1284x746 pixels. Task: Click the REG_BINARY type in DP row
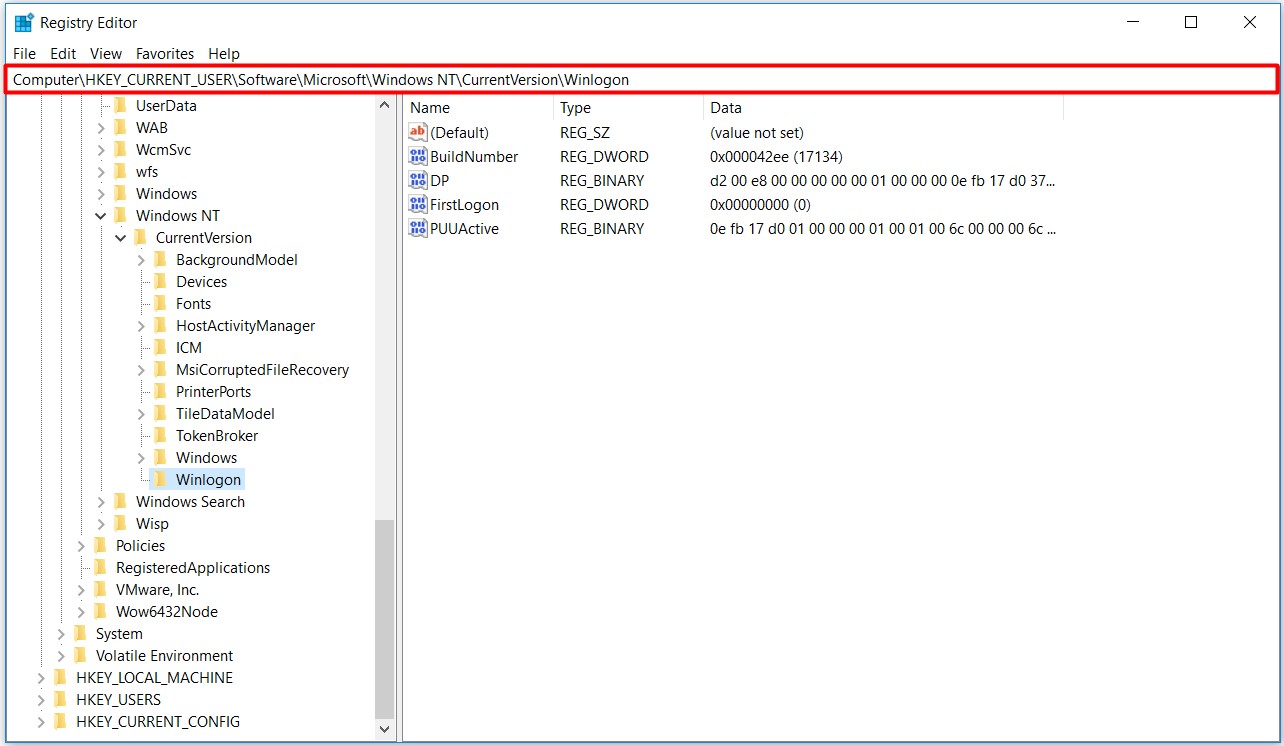point(602,180)
